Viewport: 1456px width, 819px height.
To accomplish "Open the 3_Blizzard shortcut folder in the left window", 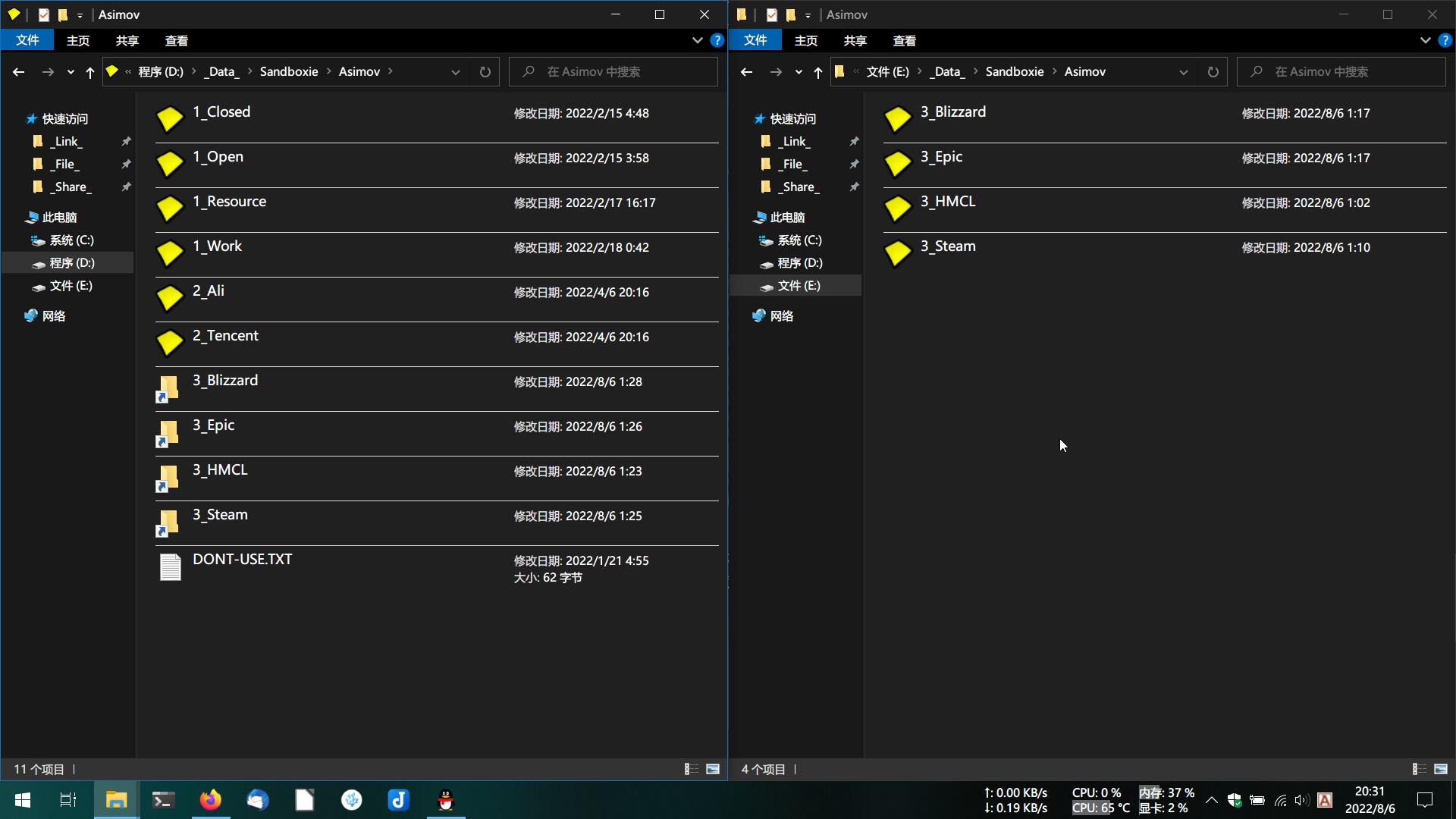I will point(225,381).
